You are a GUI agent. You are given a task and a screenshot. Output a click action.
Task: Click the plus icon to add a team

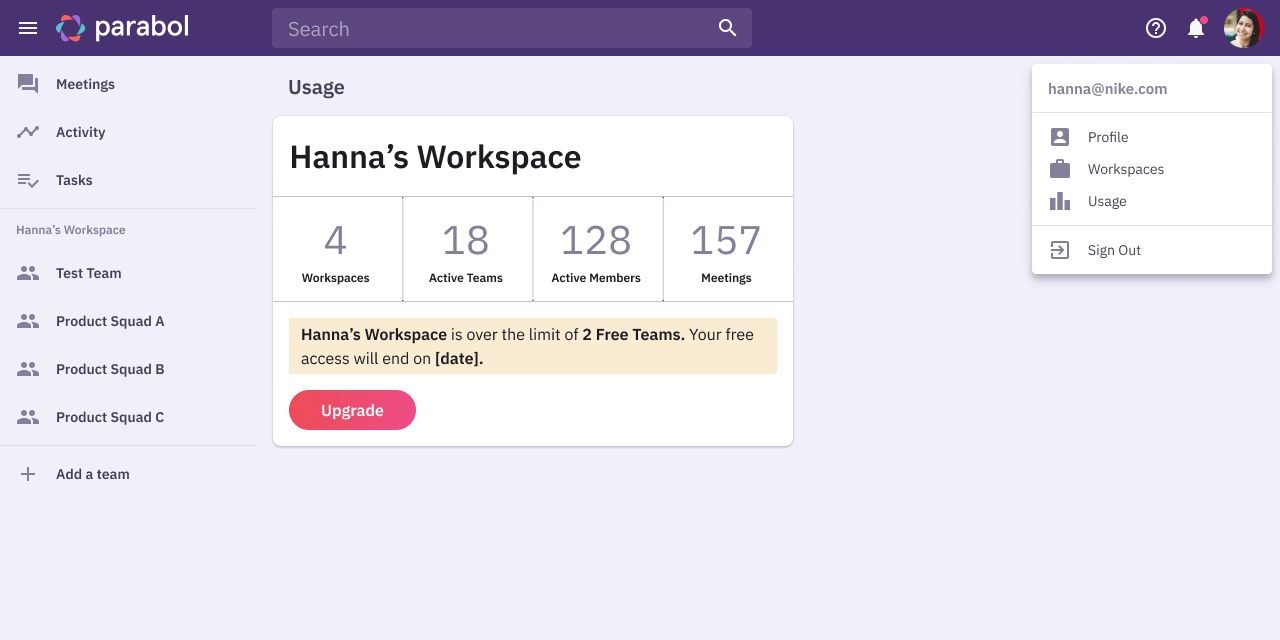point(27,473)
